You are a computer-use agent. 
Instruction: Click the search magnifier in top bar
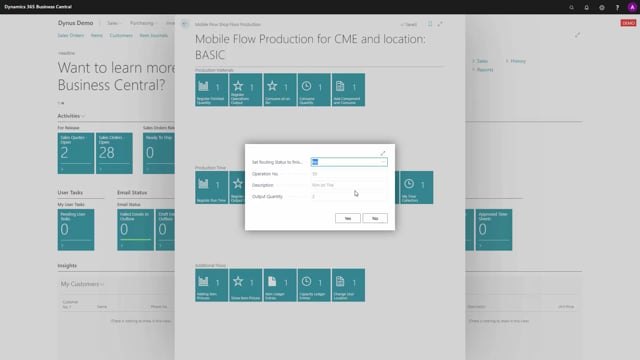(x=571, y=7)
